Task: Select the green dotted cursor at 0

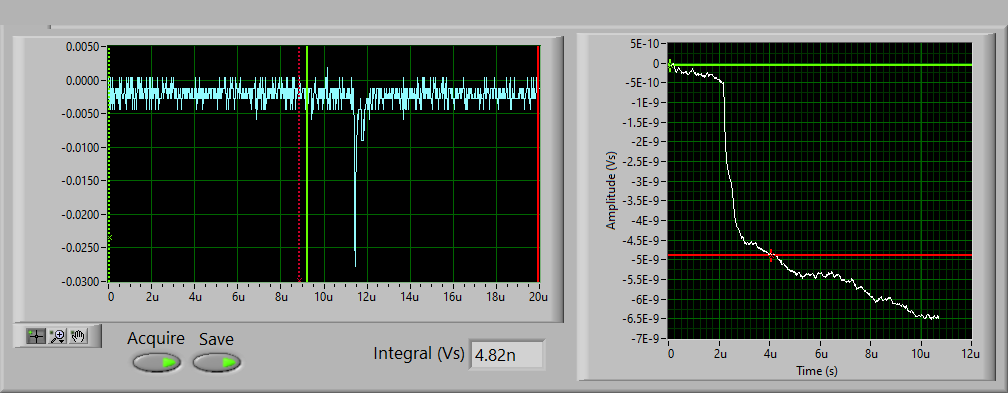Action: point(109,164)
